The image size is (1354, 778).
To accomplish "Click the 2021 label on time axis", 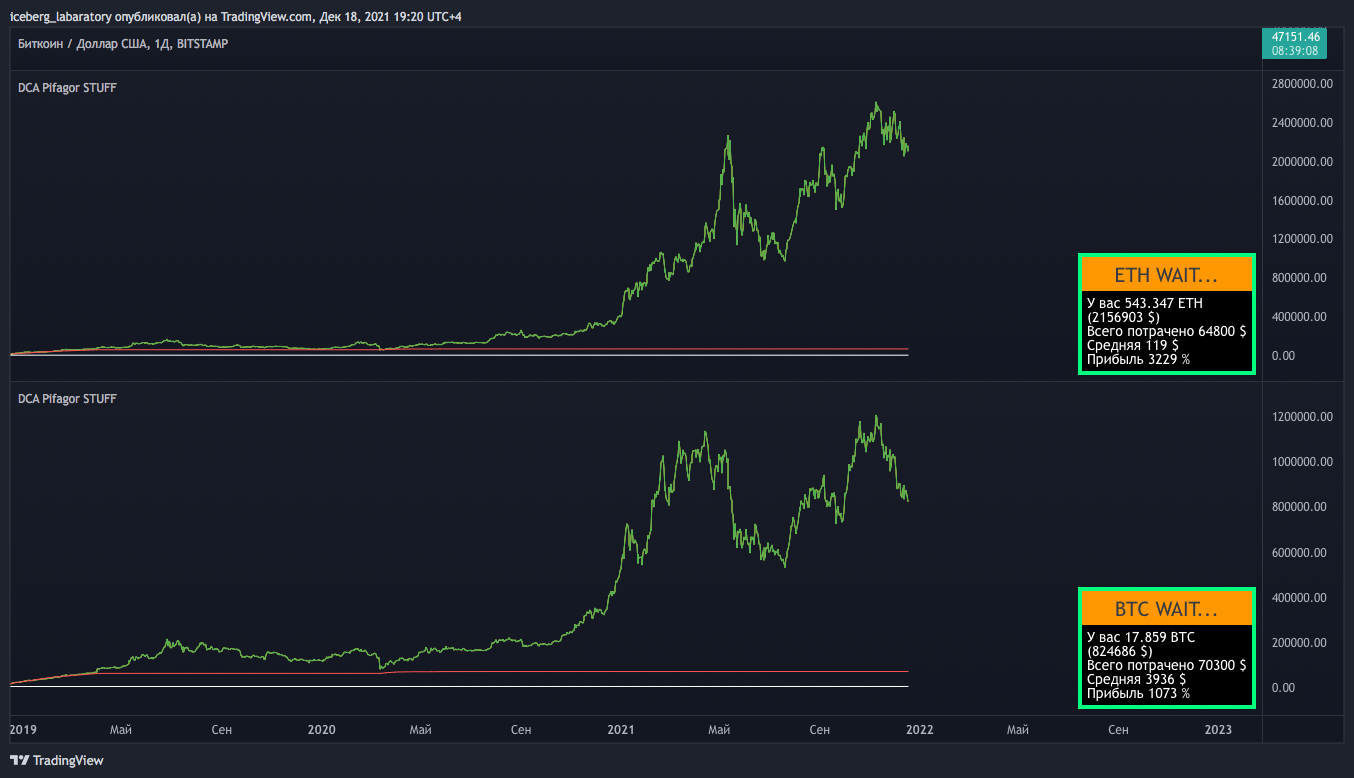I will [x=621, y=730].
